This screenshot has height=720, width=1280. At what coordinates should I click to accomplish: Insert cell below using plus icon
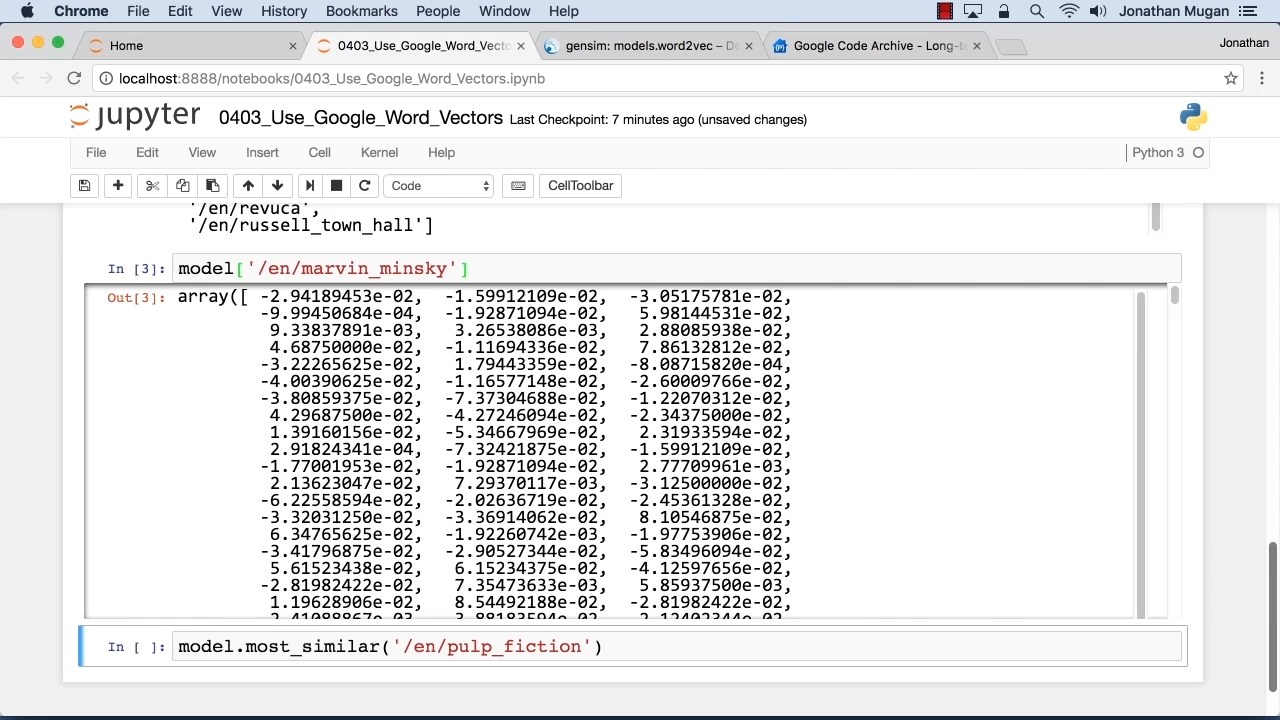[x=118, y=185]
